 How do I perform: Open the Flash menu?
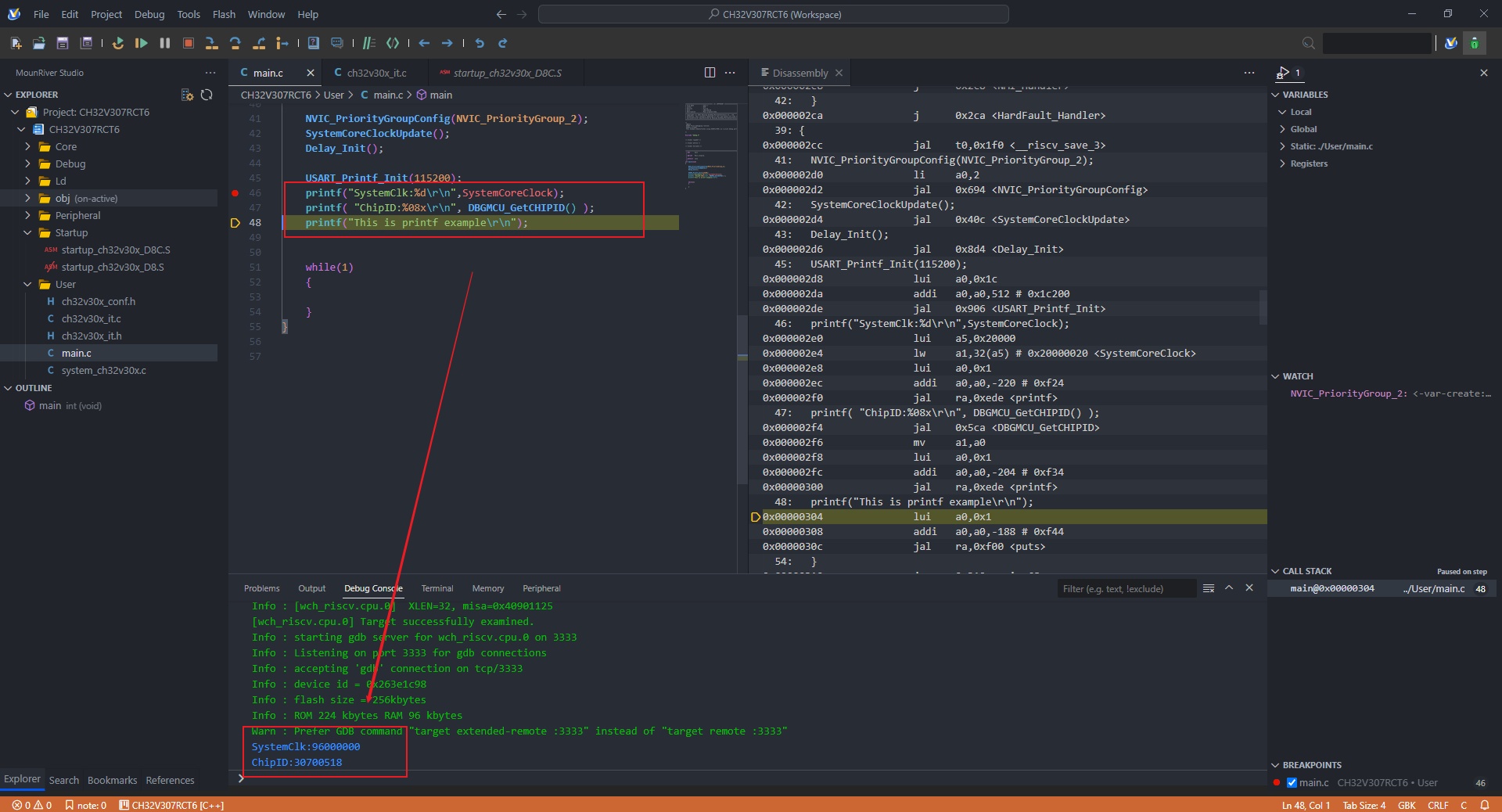point(224,14)
